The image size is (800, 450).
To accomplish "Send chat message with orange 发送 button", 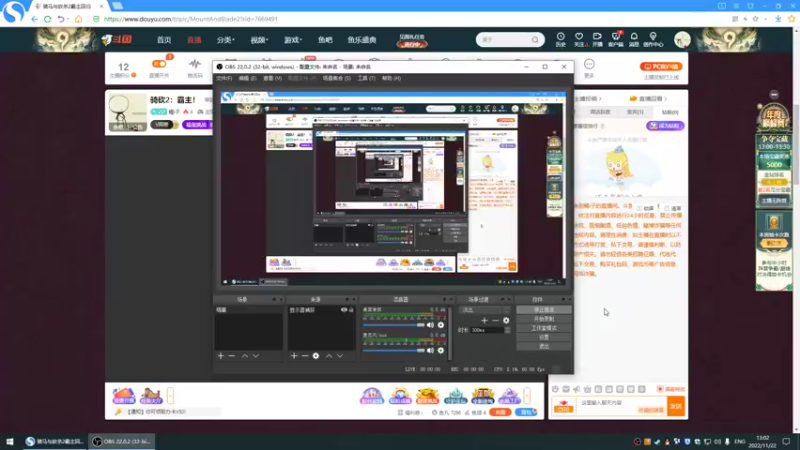I will [x=676, y=406].
